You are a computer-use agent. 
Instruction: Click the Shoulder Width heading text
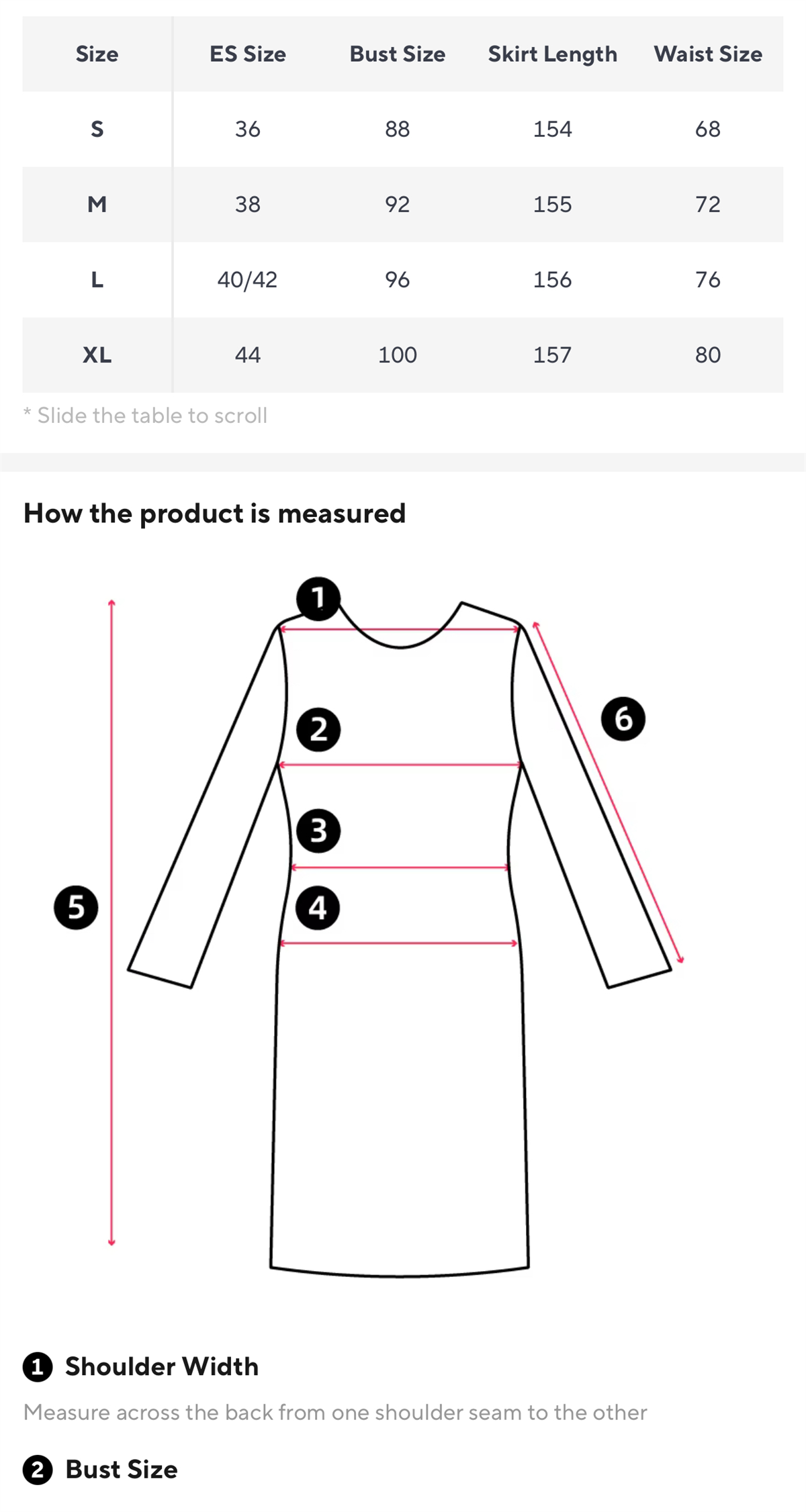(x=162, y=1366)
